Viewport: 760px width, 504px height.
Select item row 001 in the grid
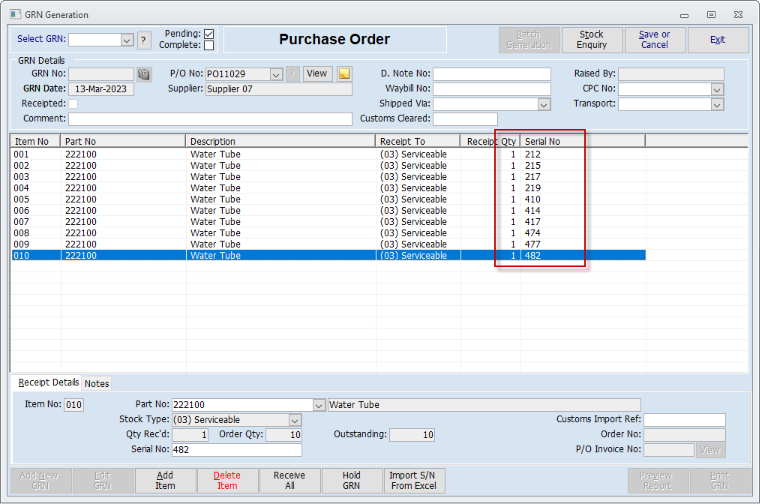coord(329,155)
